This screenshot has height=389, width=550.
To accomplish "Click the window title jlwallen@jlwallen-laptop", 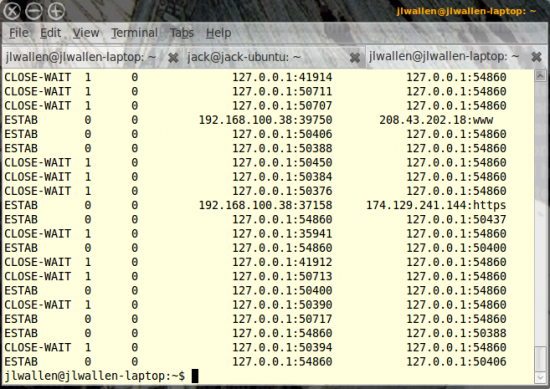I will pyautogui.click(x=466, y=11).
